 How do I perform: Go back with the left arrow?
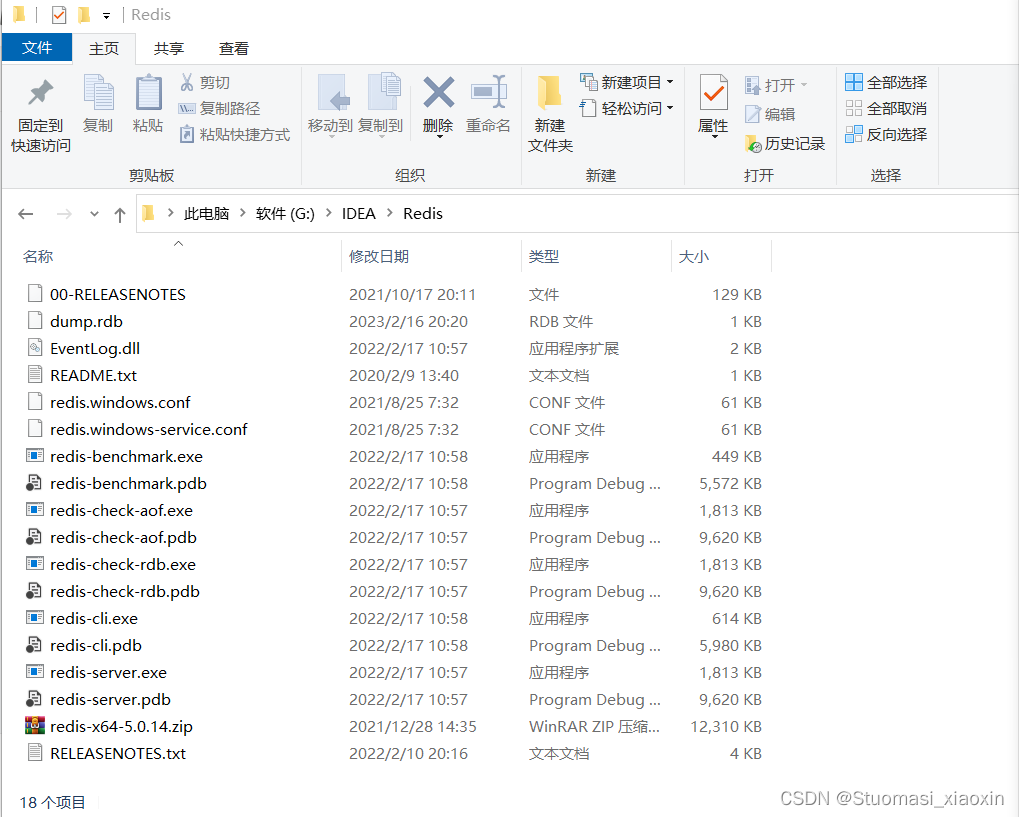point(26,214)
